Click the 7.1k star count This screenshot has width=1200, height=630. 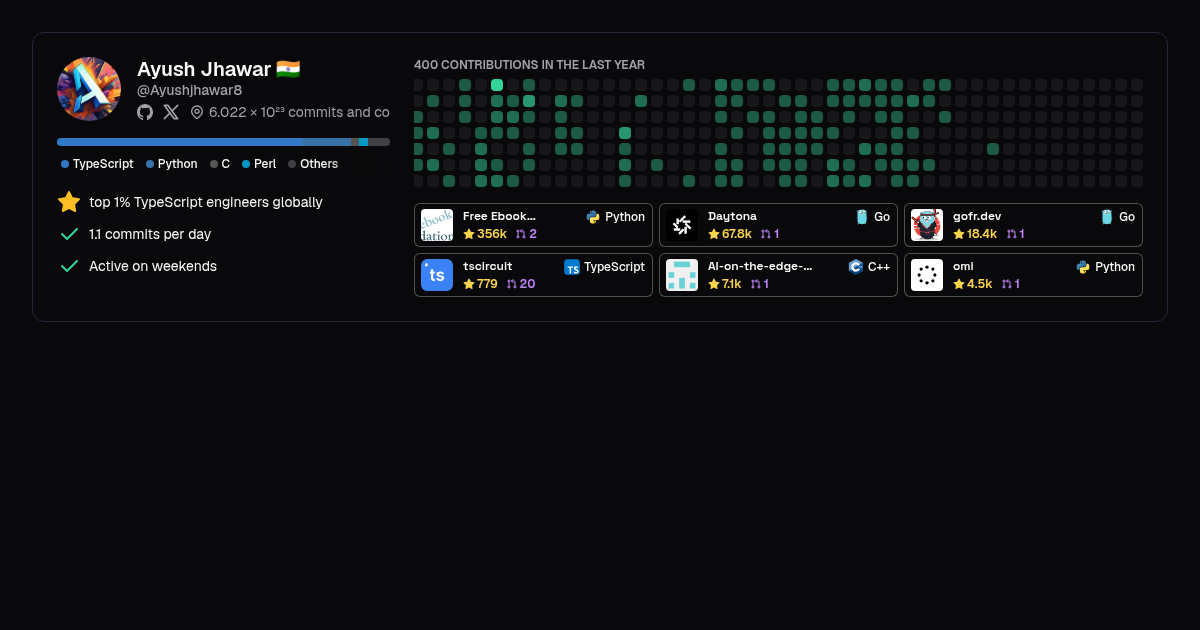click(x=732, y=284)
